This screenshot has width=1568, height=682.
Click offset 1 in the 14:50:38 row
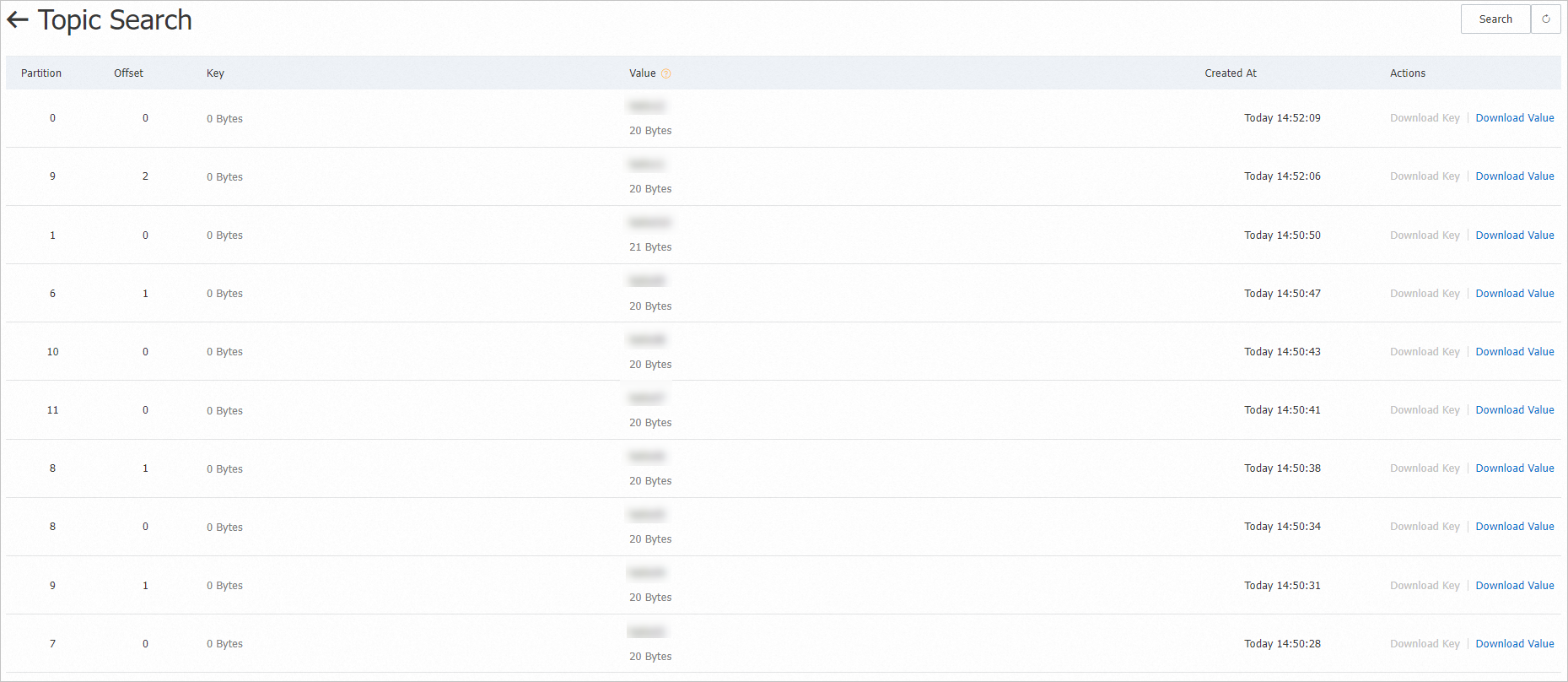(x=145, y=468)
